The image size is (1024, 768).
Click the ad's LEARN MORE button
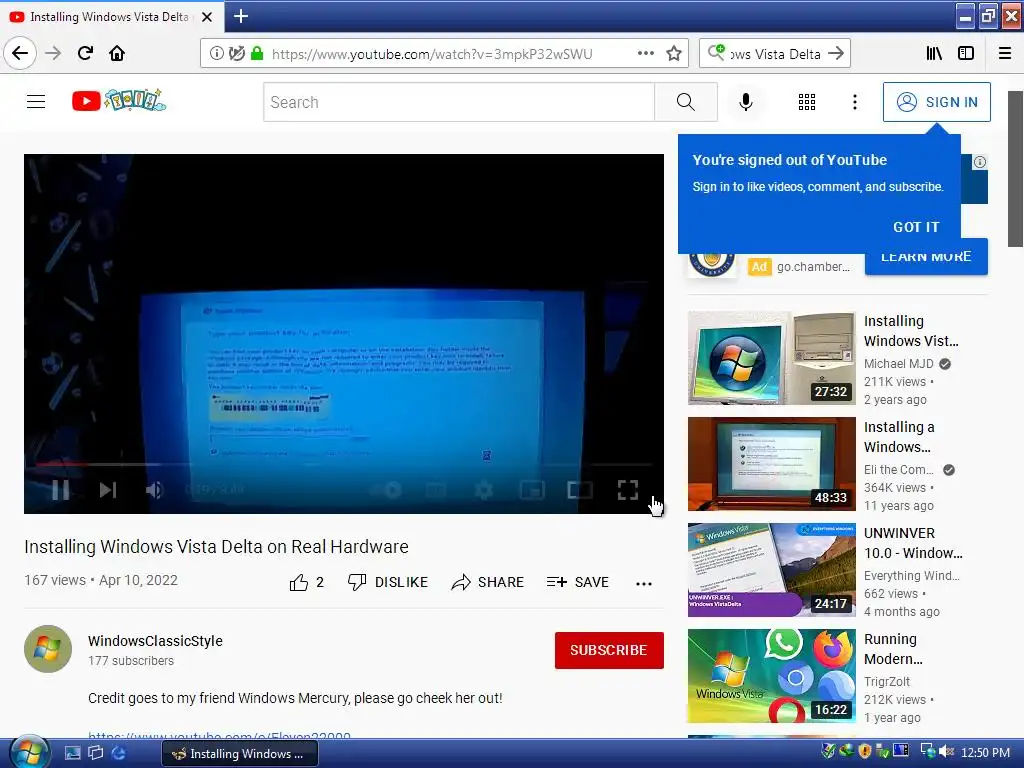click(x=925, y=258)
